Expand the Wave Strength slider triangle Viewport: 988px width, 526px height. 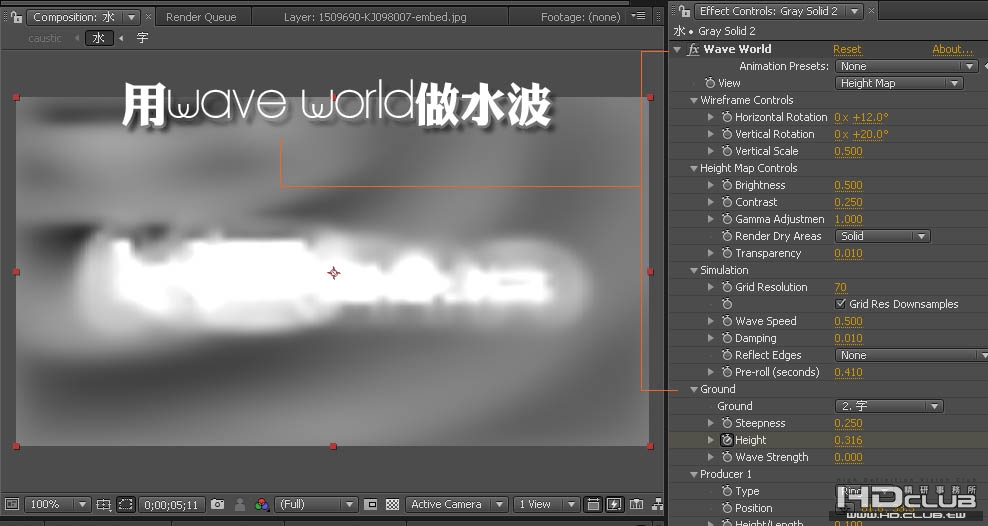tap(711, 457)
